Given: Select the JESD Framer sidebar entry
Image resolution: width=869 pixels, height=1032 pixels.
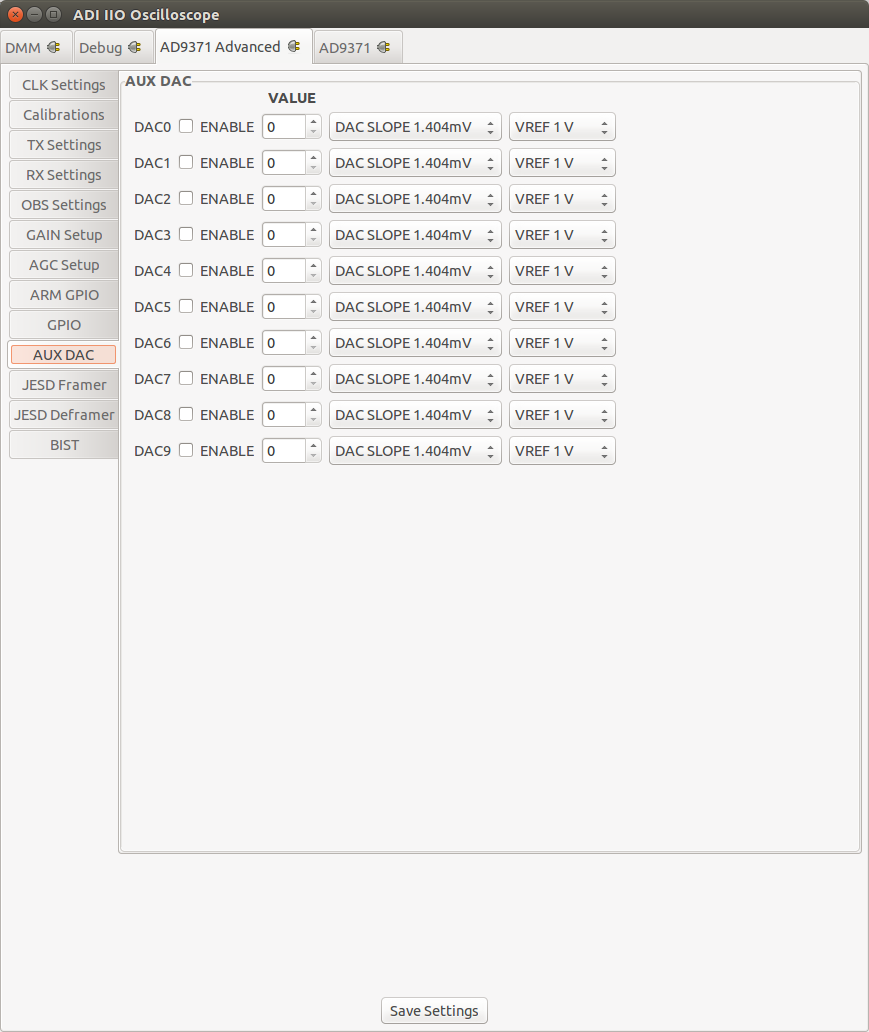Looking at the screenshot, I should [x=63, y=385].
